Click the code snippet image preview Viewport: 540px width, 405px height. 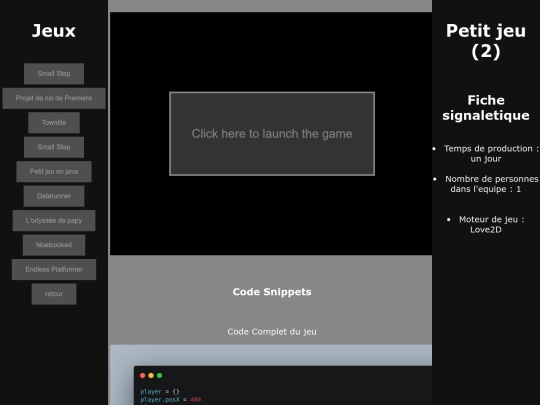click(x=271, y=375)
